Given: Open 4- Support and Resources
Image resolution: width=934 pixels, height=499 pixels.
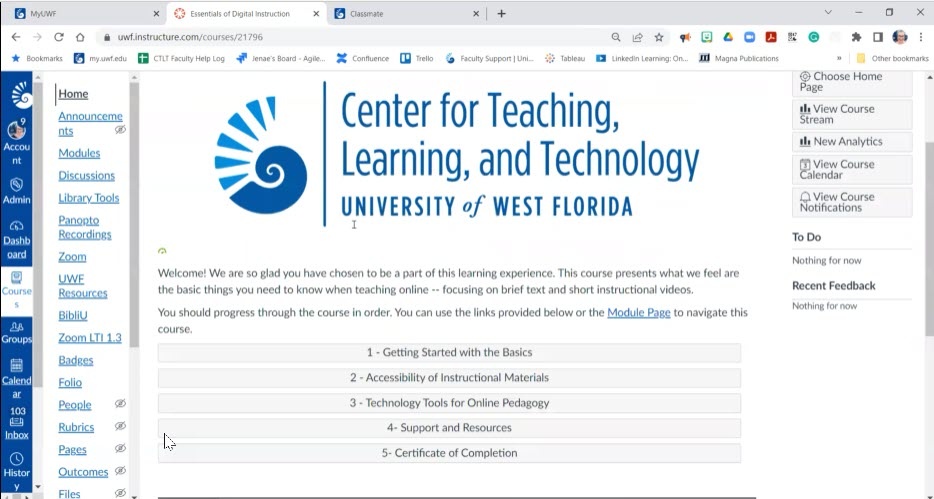Looking at the screenshot, I should click(449, 428).
